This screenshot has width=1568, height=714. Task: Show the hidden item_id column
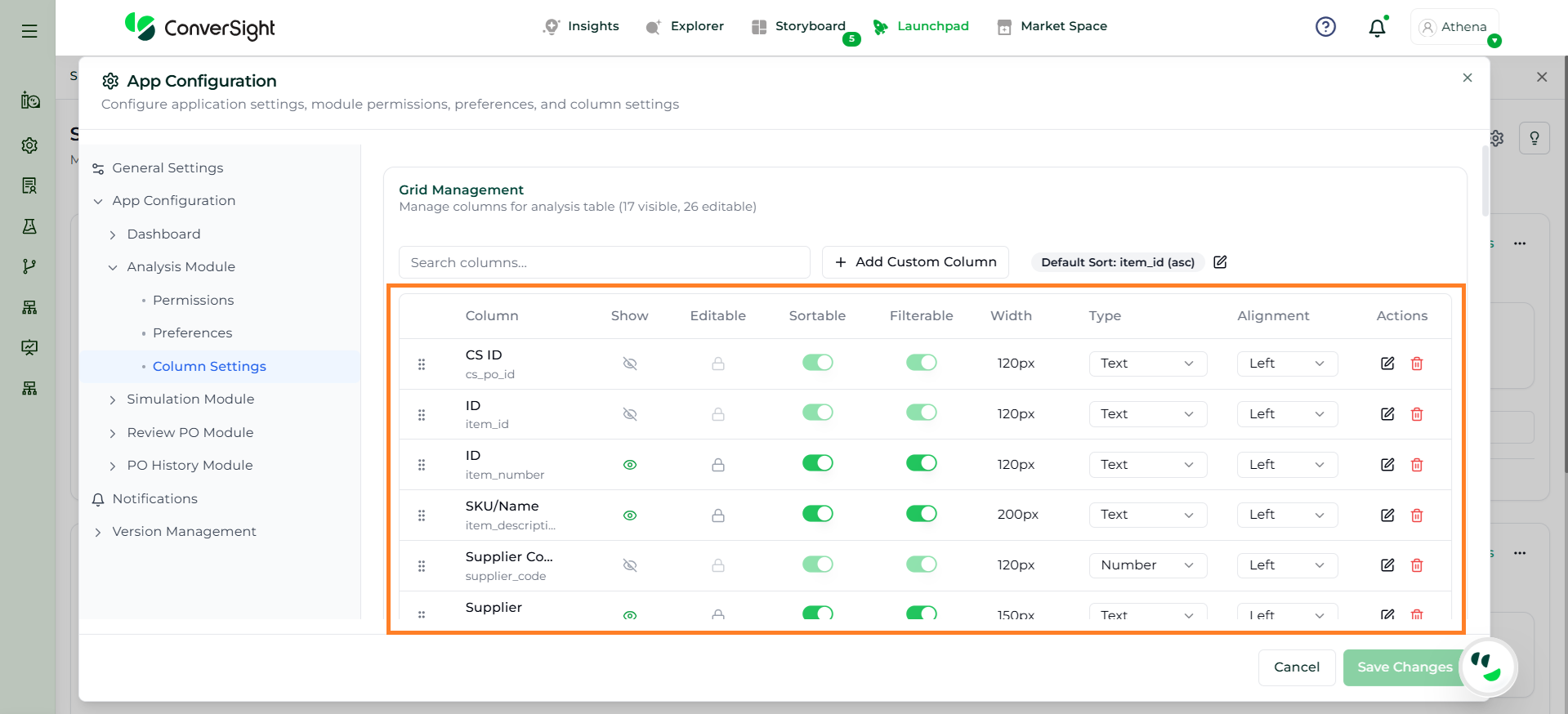[x=629, y=414]
